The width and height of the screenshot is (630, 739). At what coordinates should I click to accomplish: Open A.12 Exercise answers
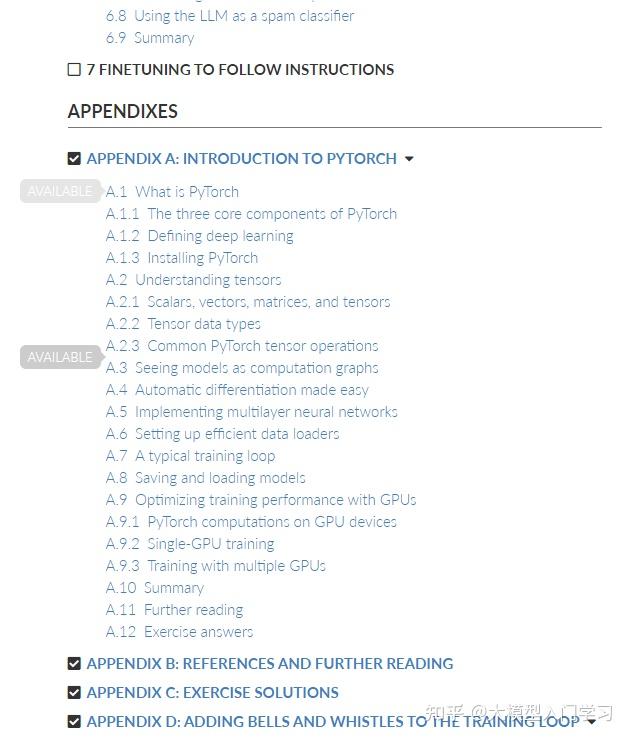coord(179,632)
